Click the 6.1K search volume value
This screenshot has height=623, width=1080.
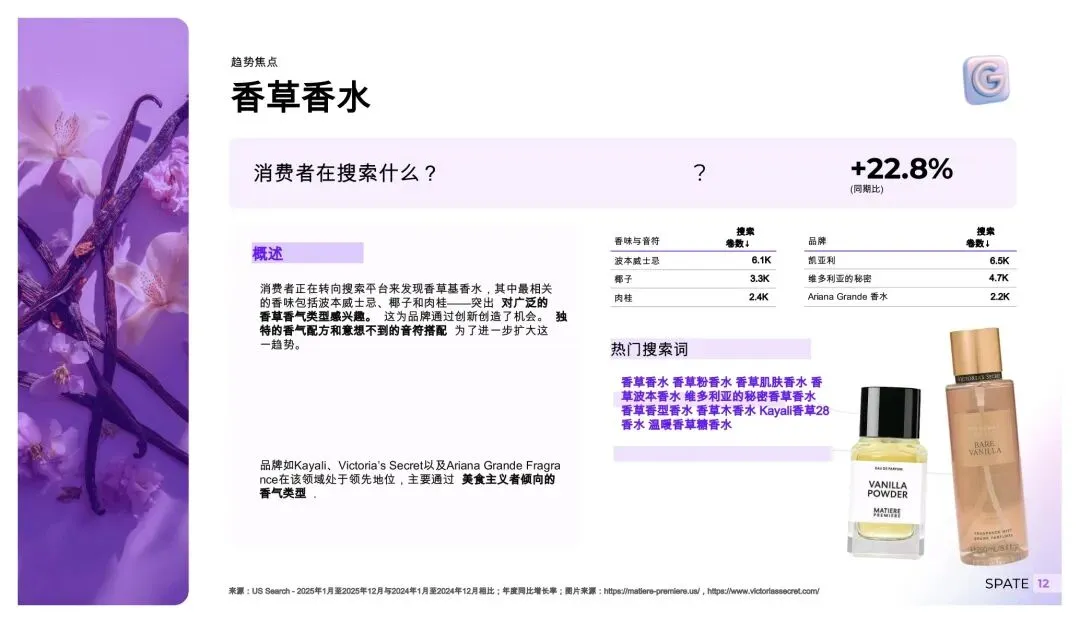tap(761, 260)
